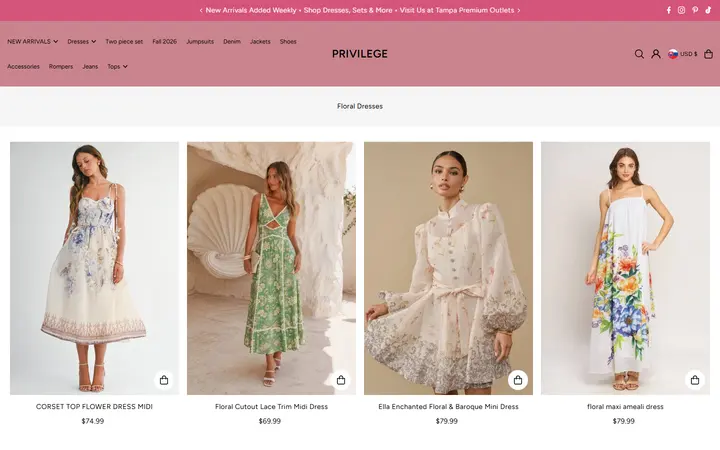Open the Shoes category
Image resolution: width=720 pixels, height=450 pixels.
288,41
